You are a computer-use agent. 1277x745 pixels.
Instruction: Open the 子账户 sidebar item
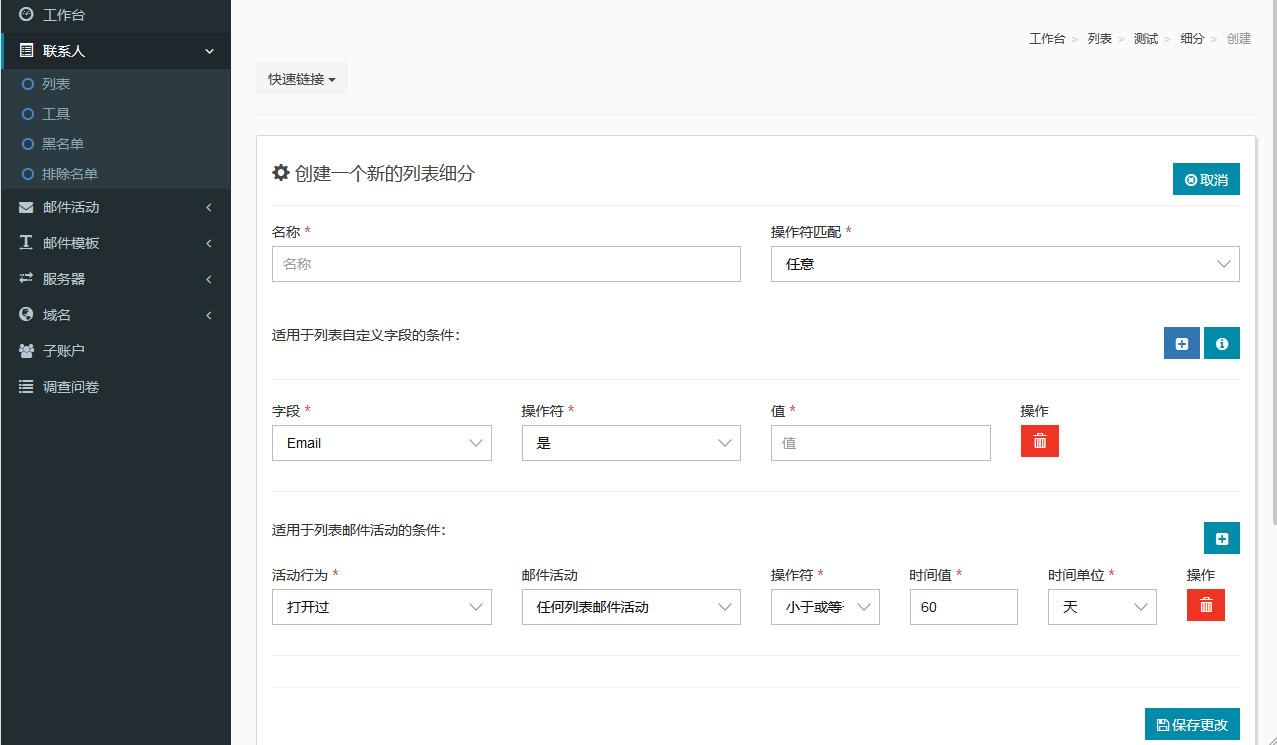[x=115, y=351]
